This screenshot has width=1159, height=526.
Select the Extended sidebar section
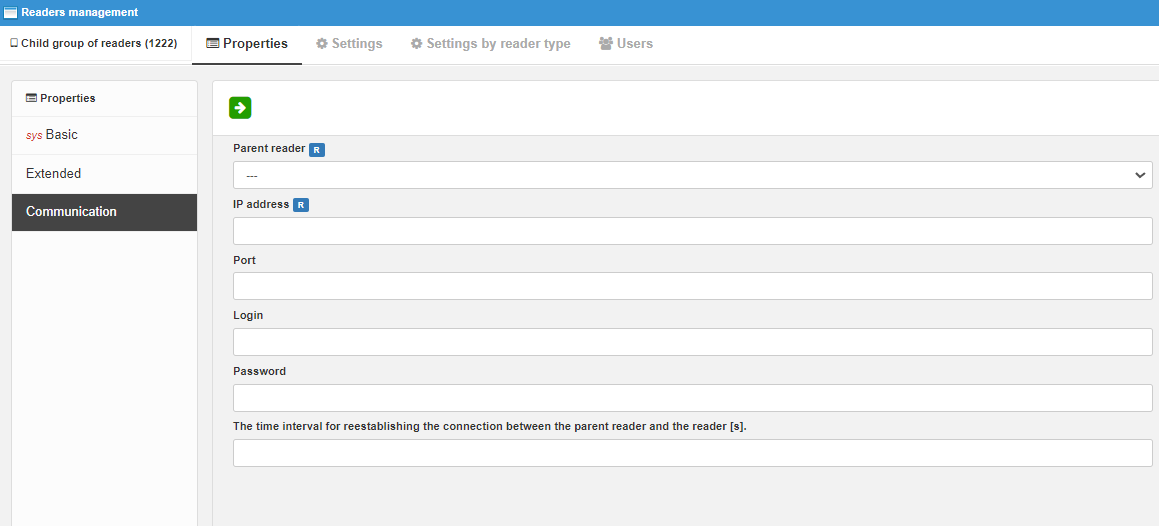pos(104,174)
